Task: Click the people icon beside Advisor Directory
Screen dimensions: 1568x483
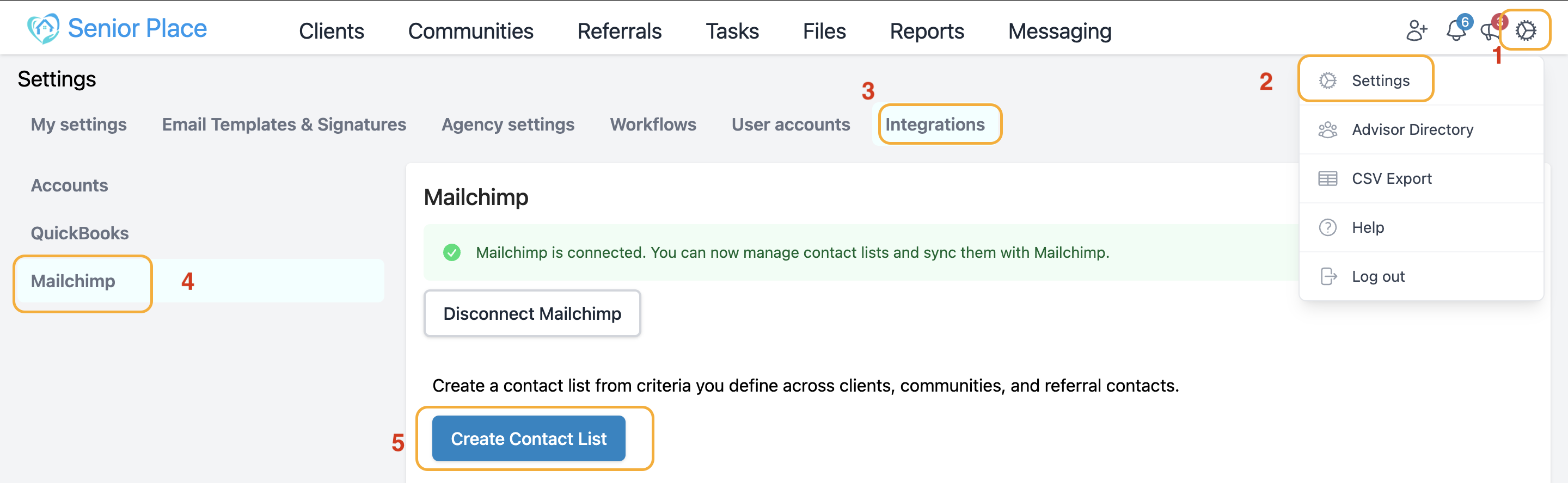Action: tap(1327, 129)
